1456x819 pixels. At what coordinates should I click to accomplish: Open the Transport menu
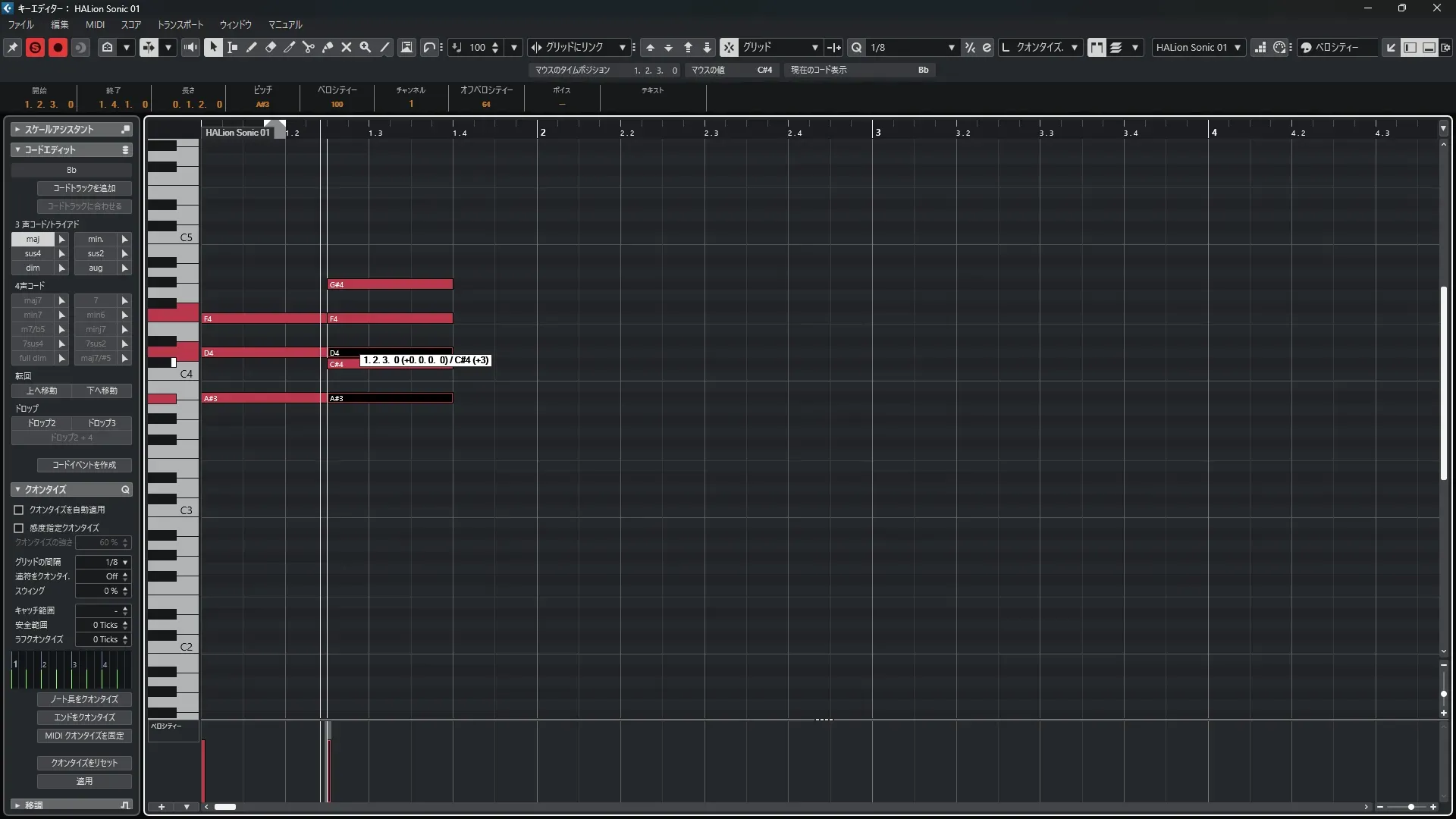coord(180,24)
